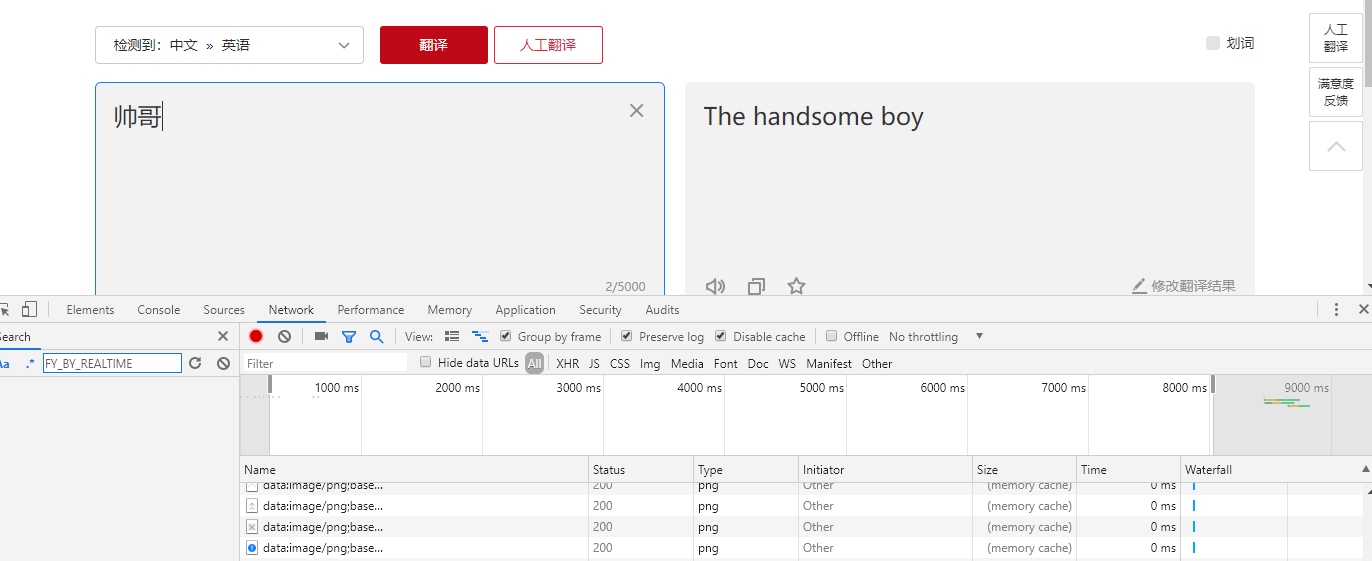Uncheck Group by frame

point(506,336)
